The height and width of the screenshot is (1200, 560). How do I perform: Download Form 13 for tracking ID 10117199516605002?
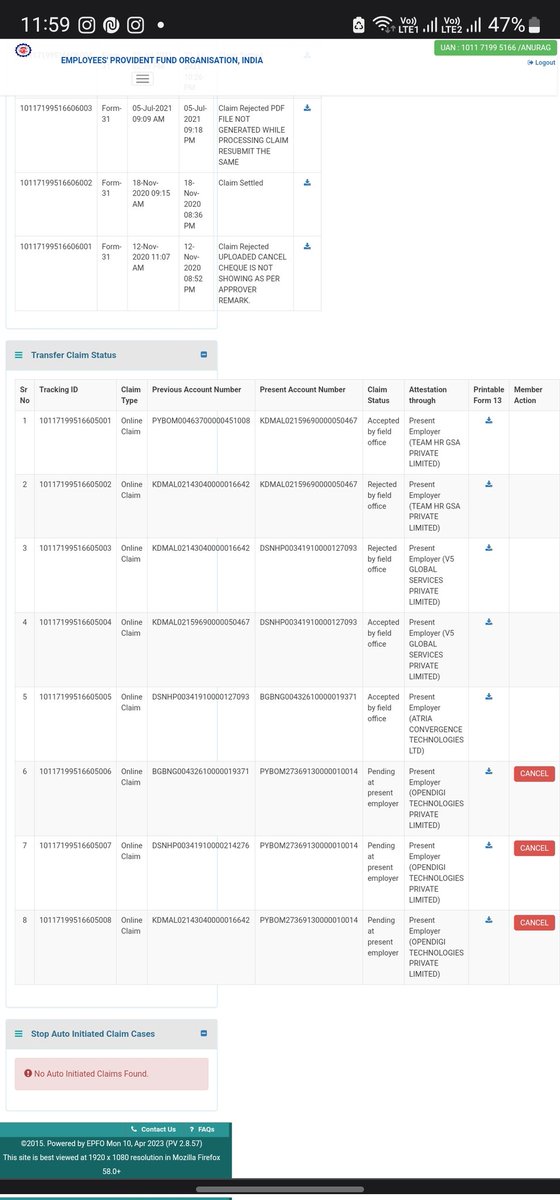tap(489, 484)
